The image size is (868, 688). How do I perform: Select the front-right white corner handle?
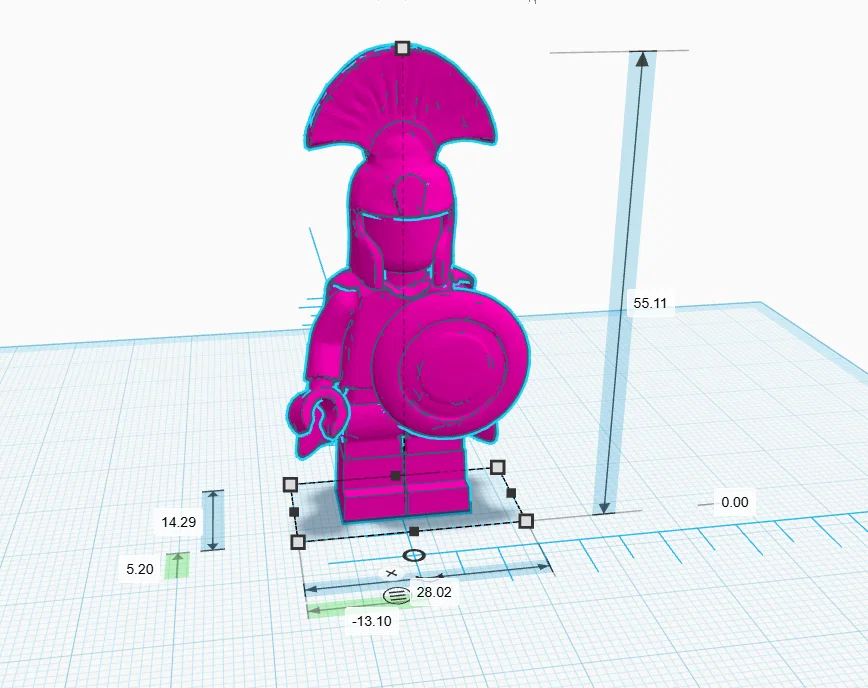point(526,521)
